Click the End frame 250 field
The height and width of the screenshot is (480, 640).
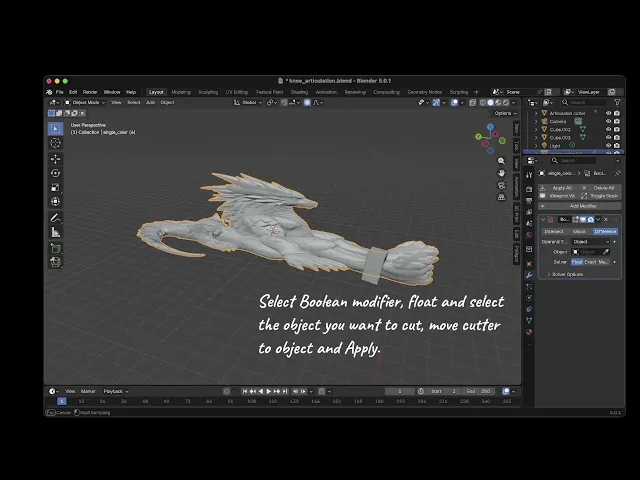click(479, 391)
